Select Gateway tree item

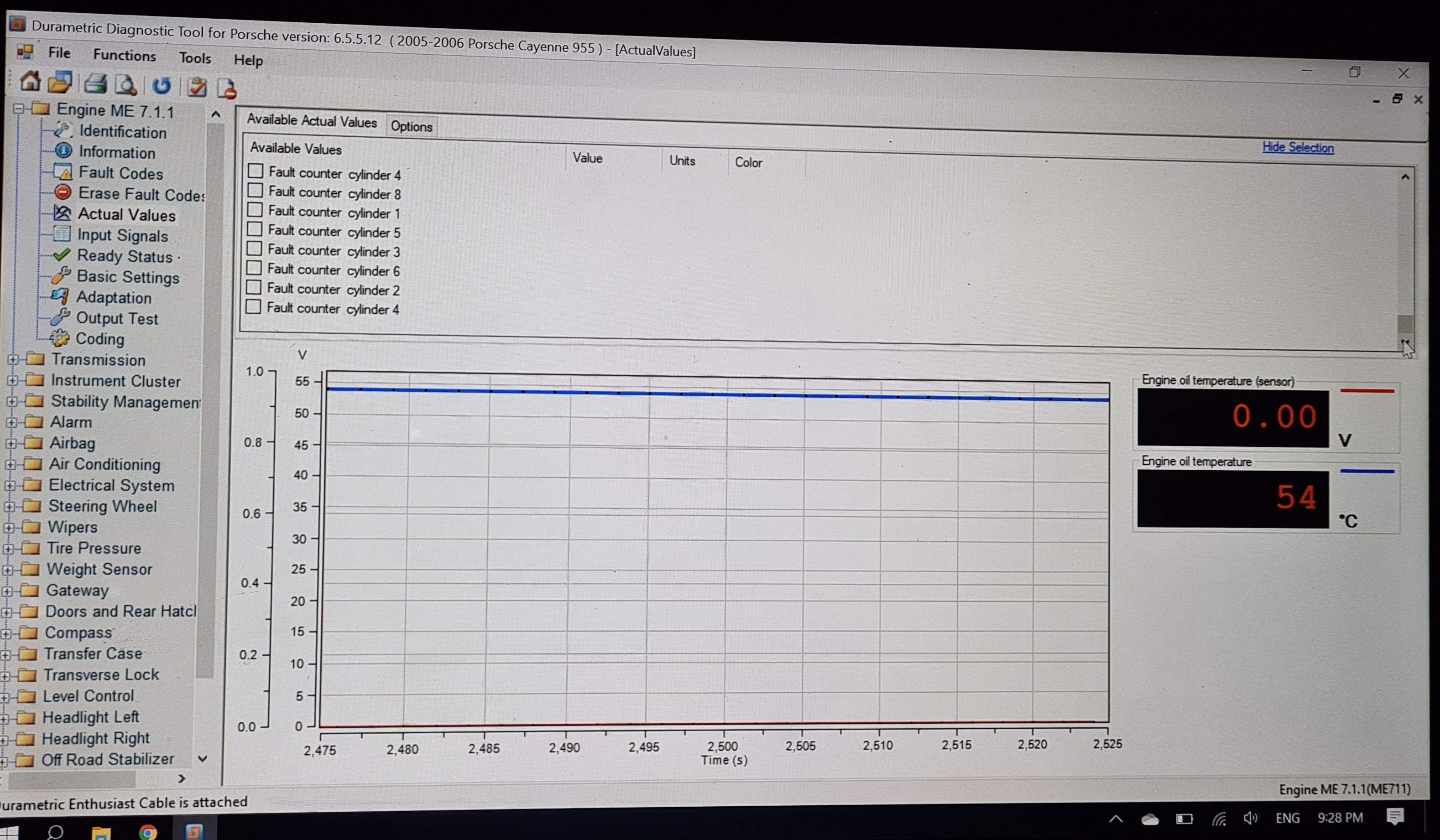[x=77, y=590]
